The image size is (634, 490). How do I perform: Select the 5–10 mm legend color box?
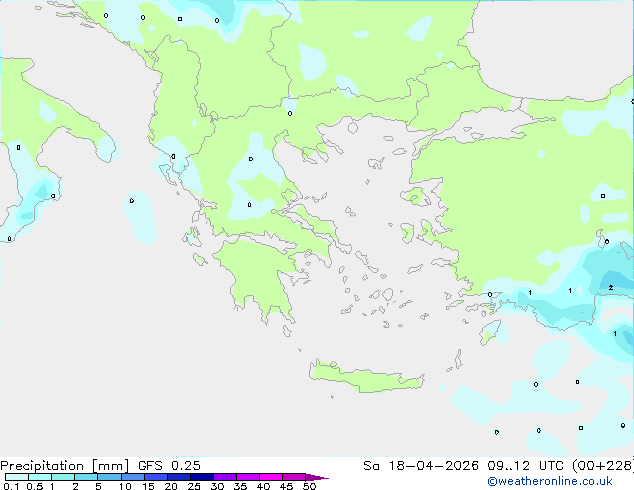[109, 477]
